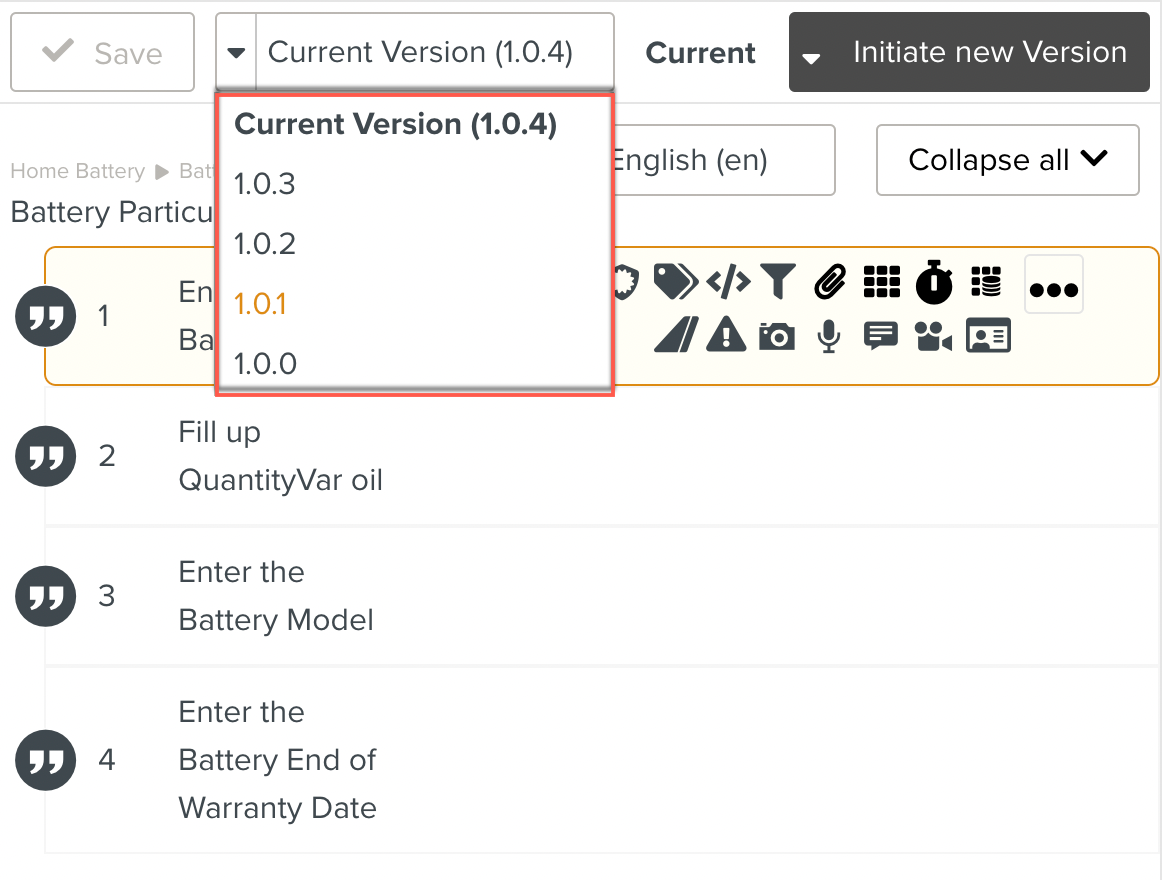
Task: Click the camera photo icon
Action: coord(777,337)
